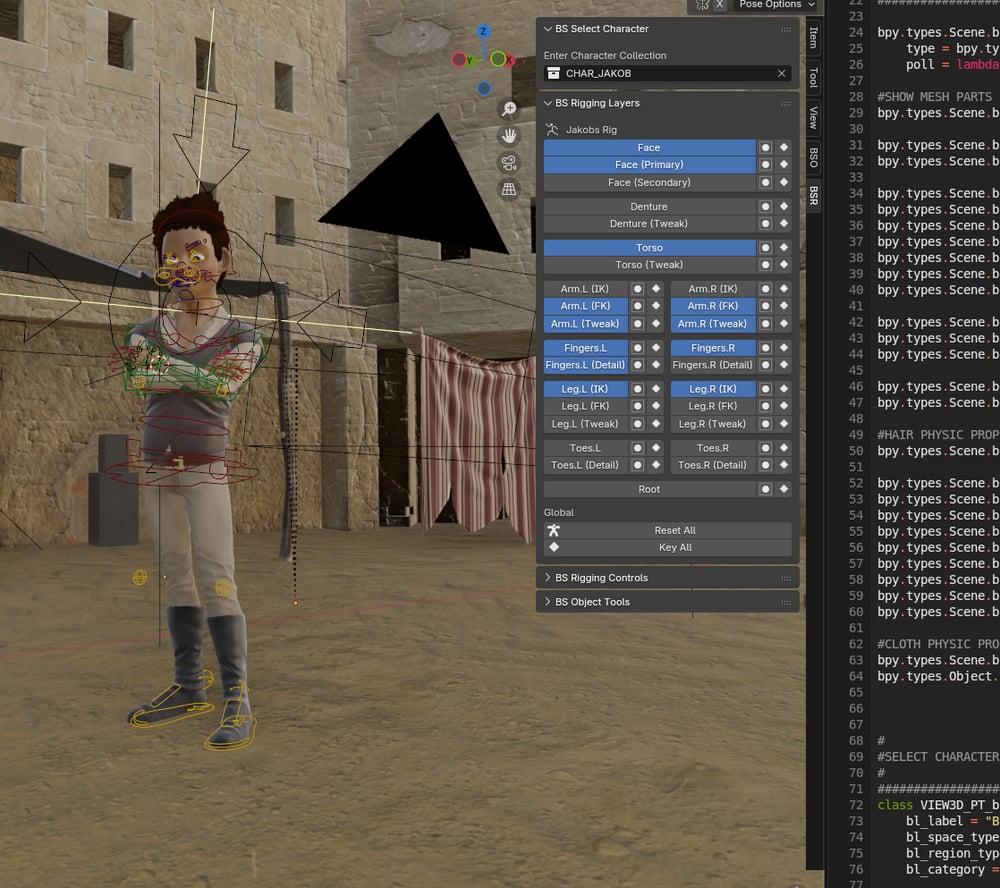
Task: Click the keyframe diamond beside Toes.R (Detail)
Action: (784, 465)
